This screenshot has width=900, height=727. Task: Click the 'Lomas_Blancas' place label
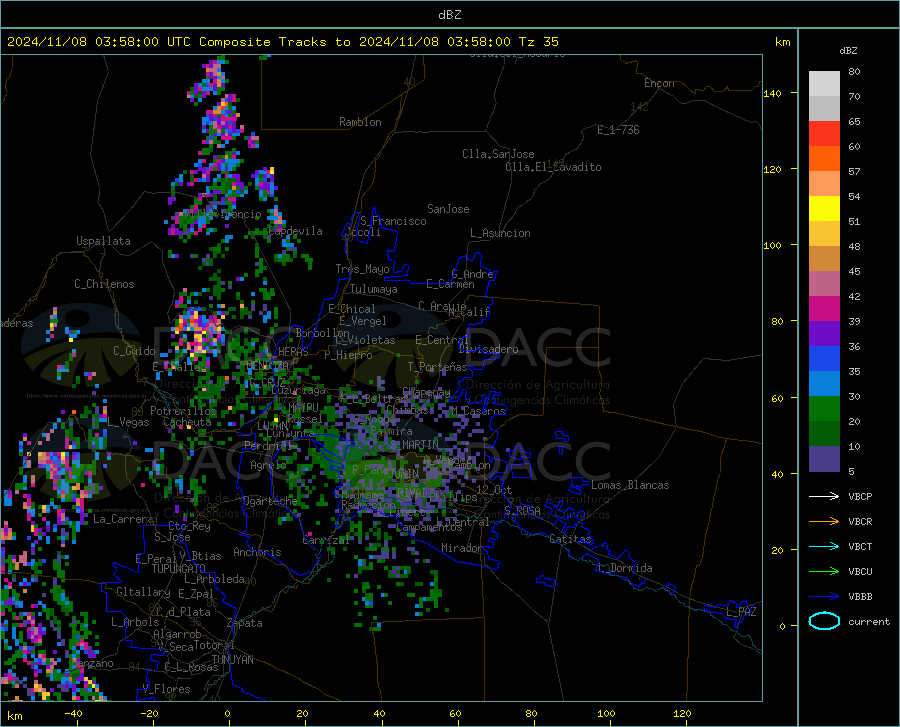tap(630, 485)
